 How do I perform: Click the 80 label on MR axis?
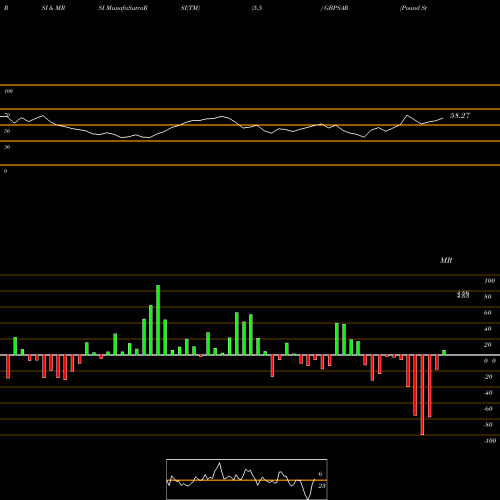488,297
